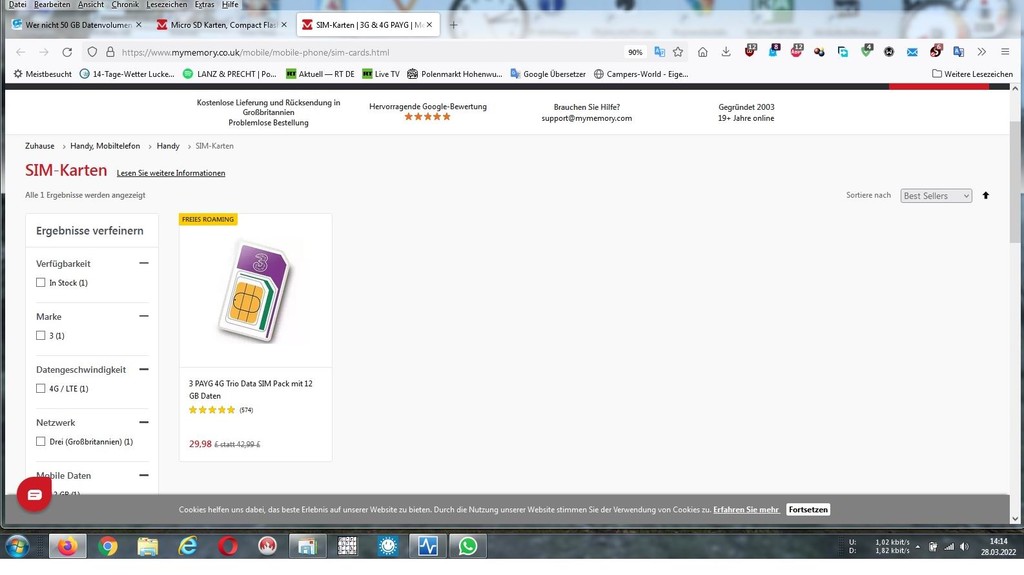
Task: Open the teal copy-window extension icon
Action: click(842, 52)
